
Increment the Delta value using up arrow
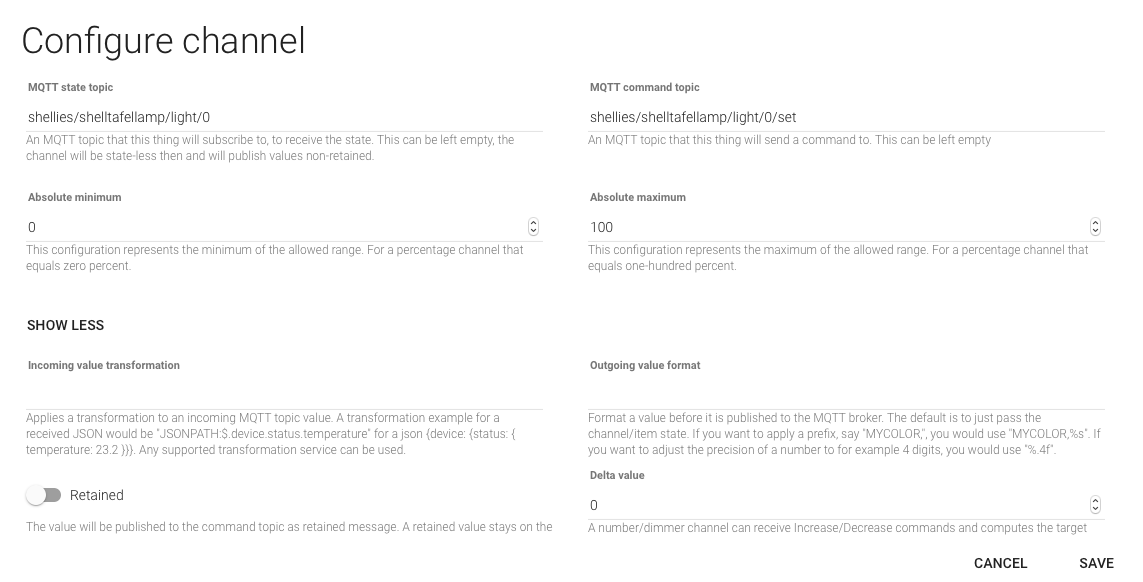(x=1095, y=501)
